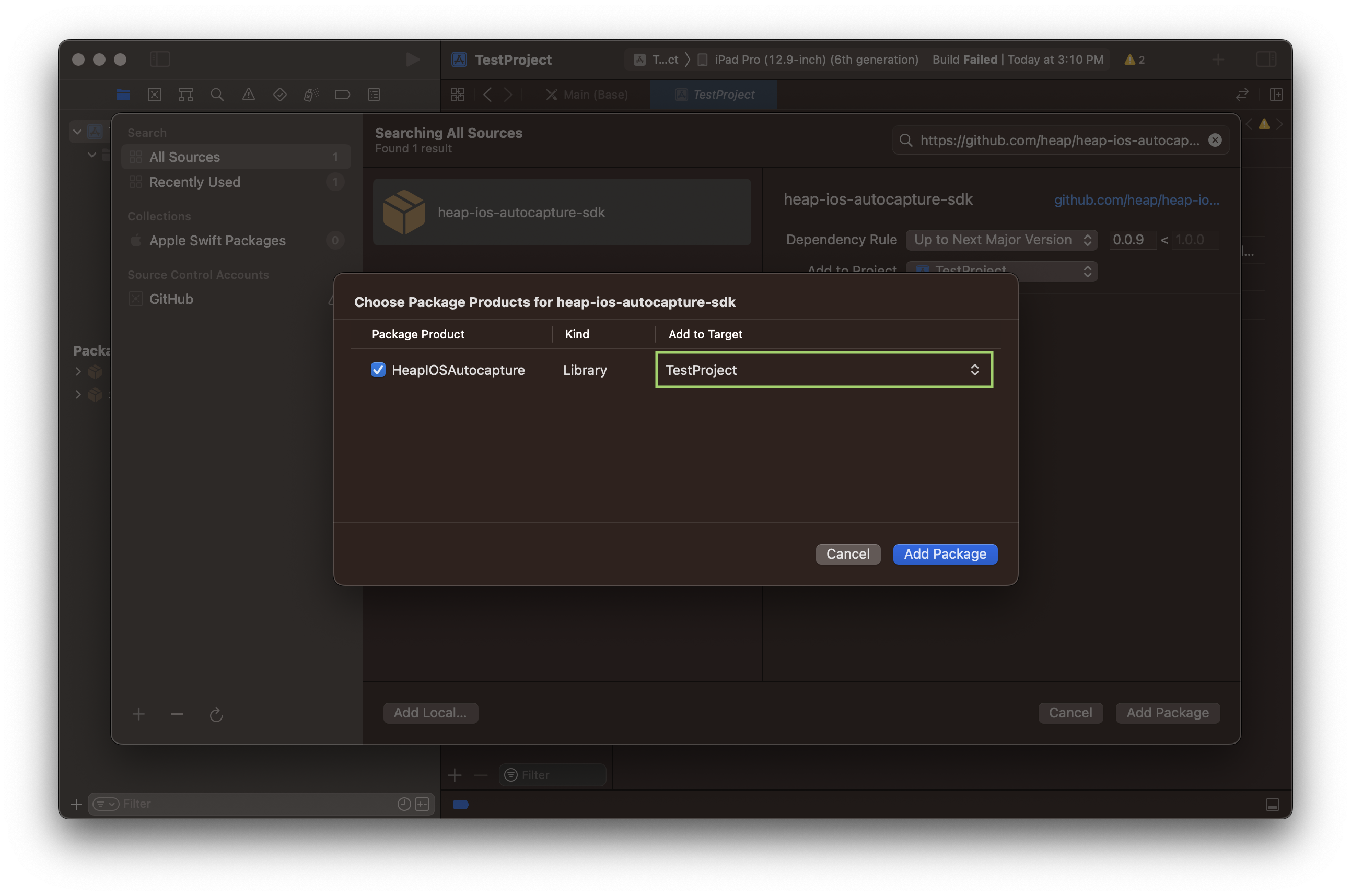Uncheck the HeapIOSAutocapture package product checkbox
1351x896 pixels.
tap(378, 370)
